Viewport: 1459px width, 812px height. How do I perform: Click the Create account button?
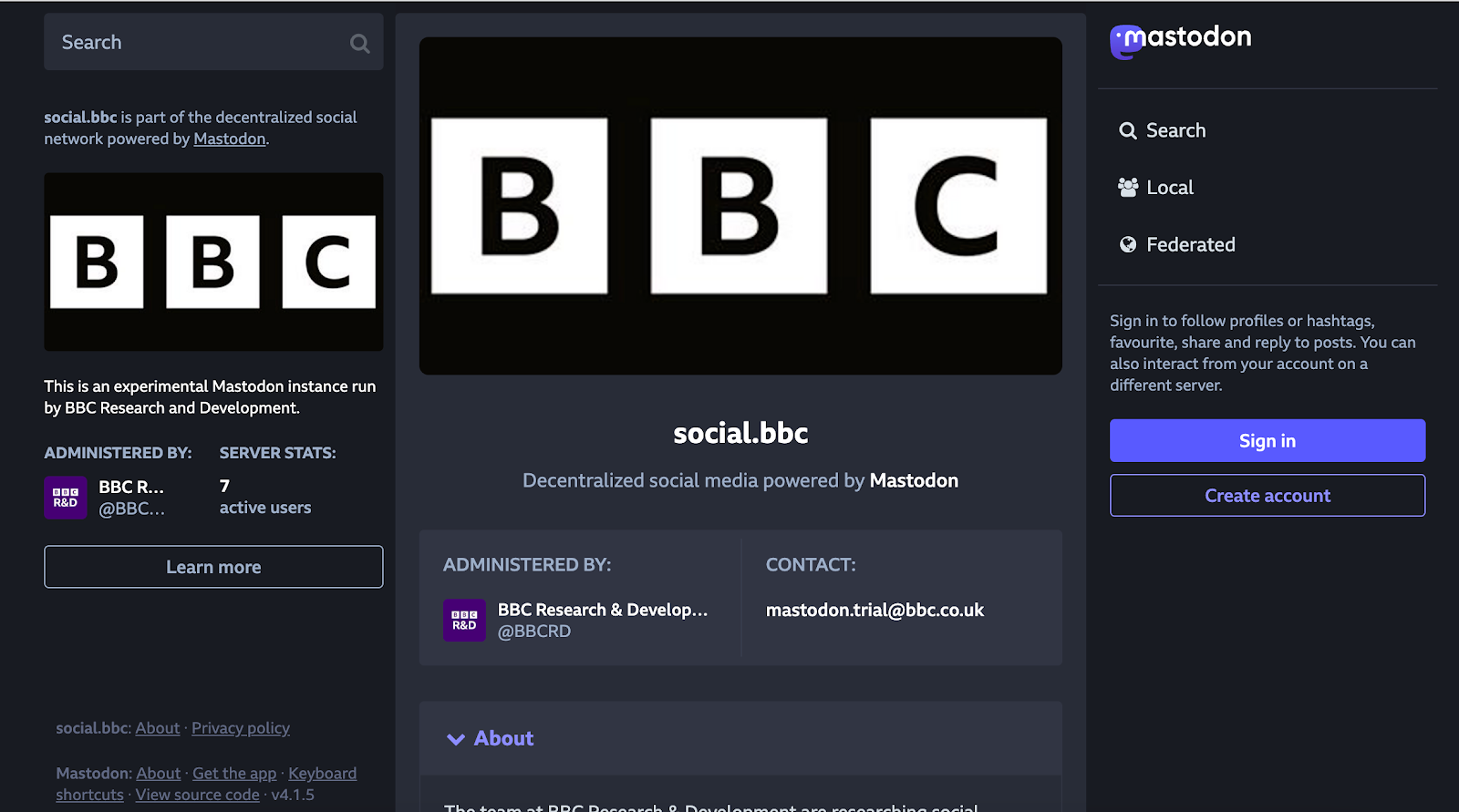tap(1268, 496)
